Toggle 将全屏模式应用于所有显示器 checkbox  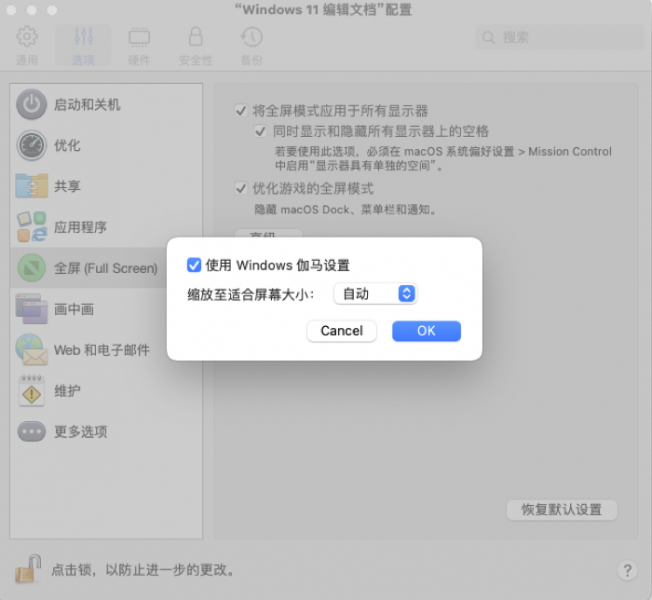tap(241, 111)
